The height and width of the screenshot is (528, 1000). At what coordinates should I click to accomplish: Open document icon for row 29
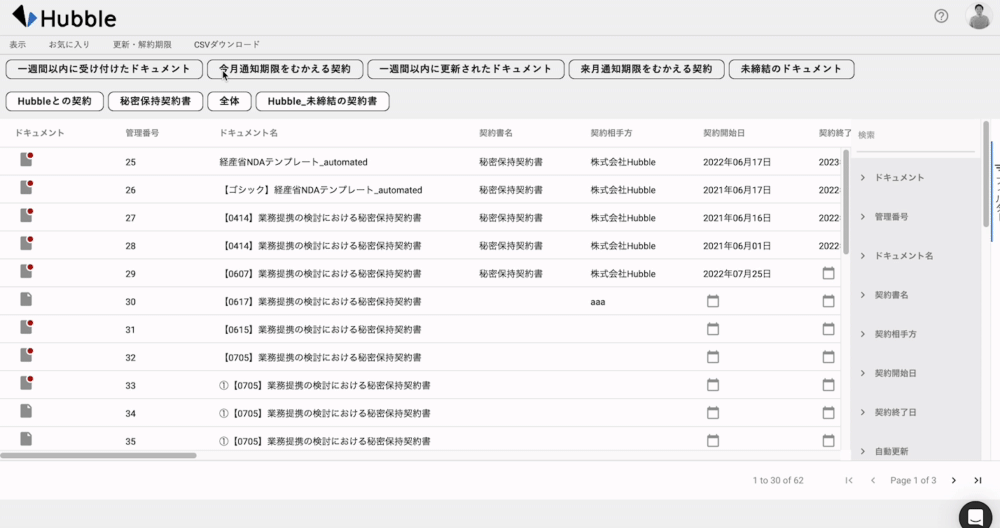click(26, 271)
